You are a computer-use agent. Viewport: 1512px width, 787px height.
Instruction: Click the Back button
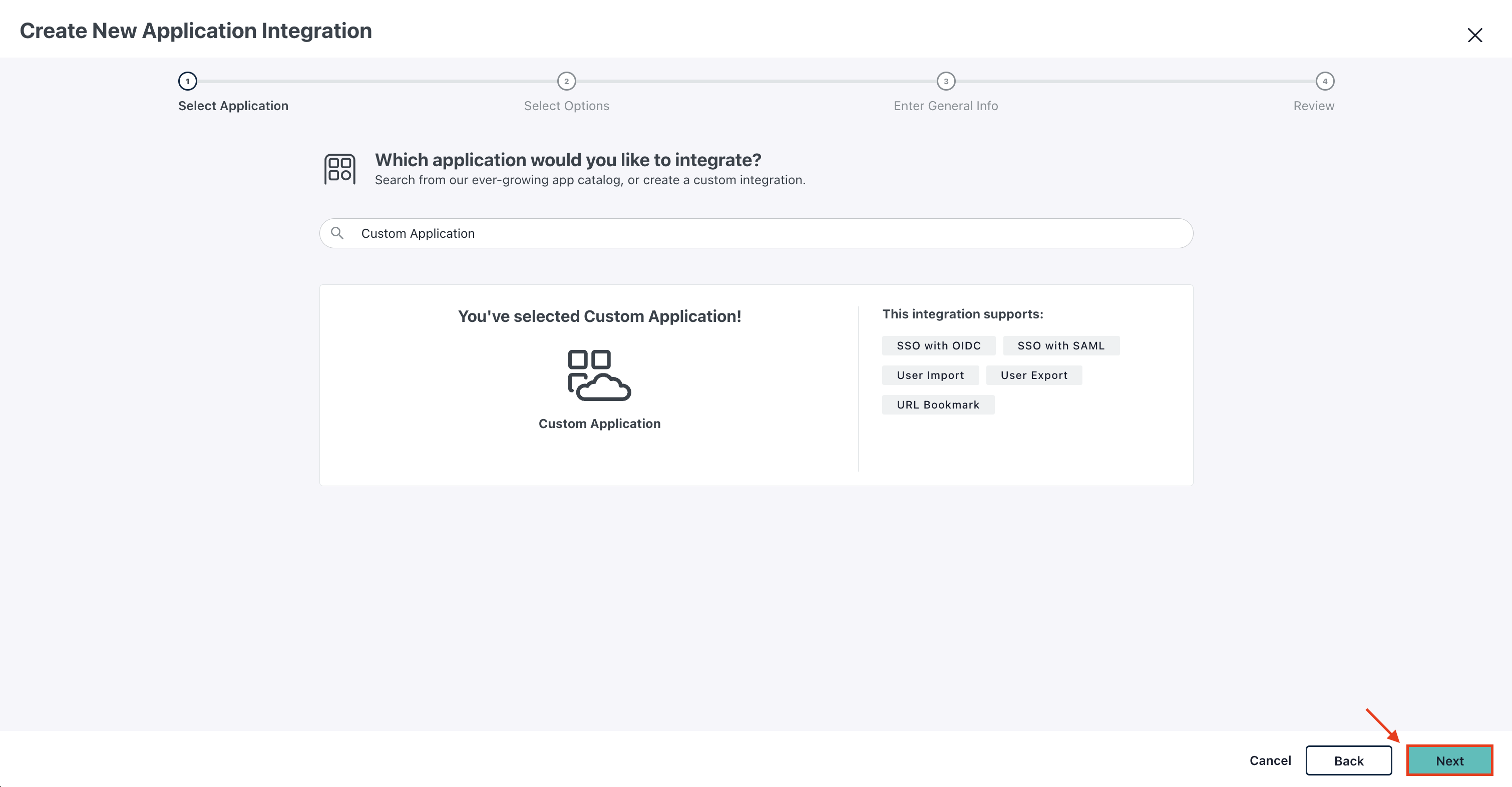tap(1348, 760)
